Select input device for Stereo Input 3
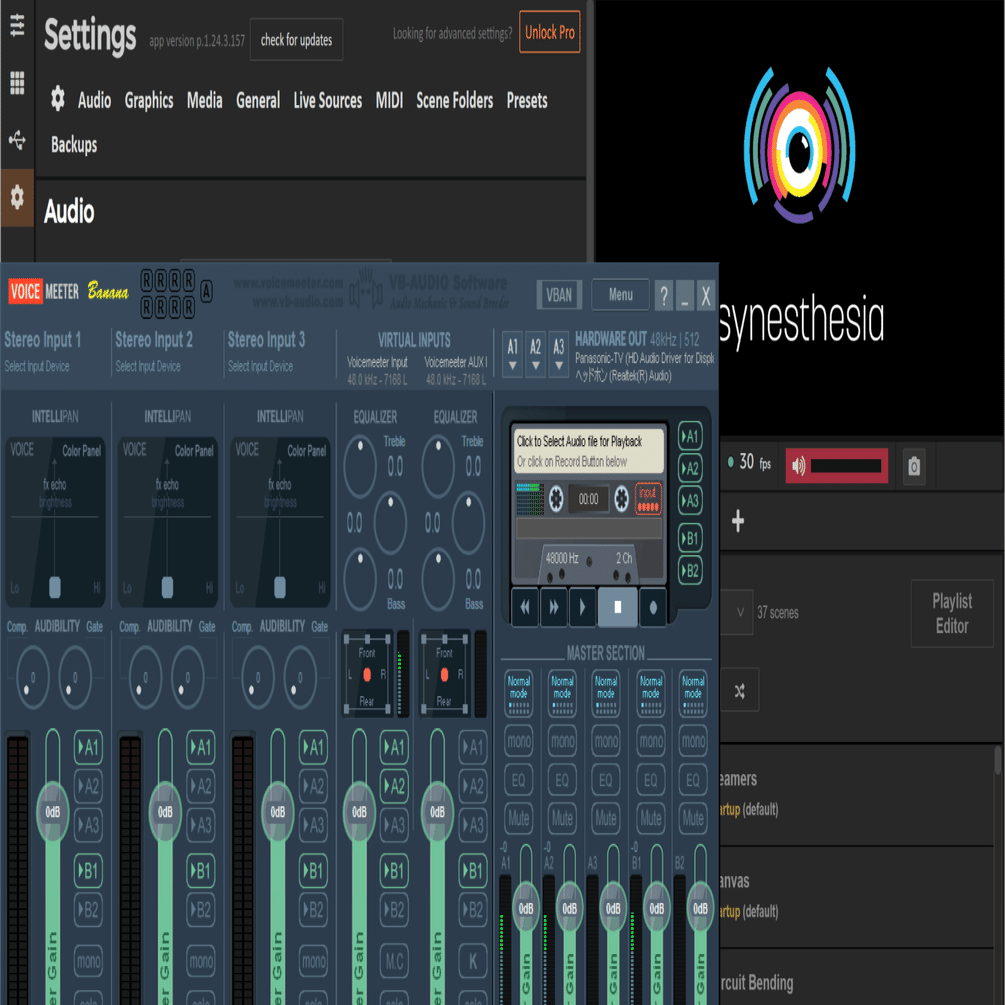Image resolution: width=1005 pixels, height=1005 pixels. point(261,367)
